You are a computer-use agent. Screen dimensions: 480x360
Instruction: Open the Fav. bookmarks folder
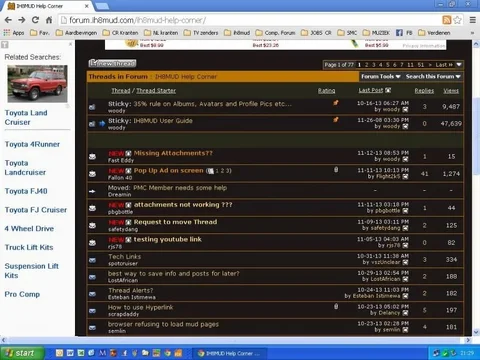tap(40, 33)
